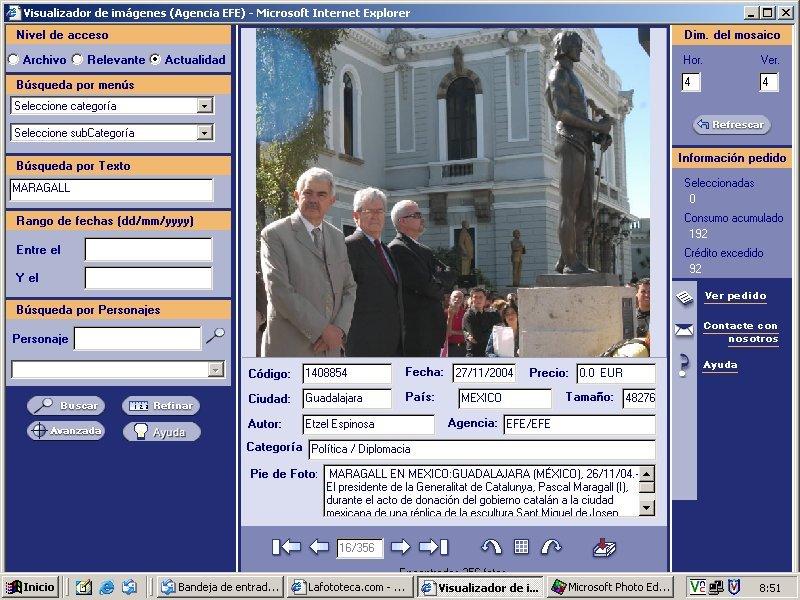Jump to the last photo arrow
This screenshot has width=800, height=600.
coord(433,547)
